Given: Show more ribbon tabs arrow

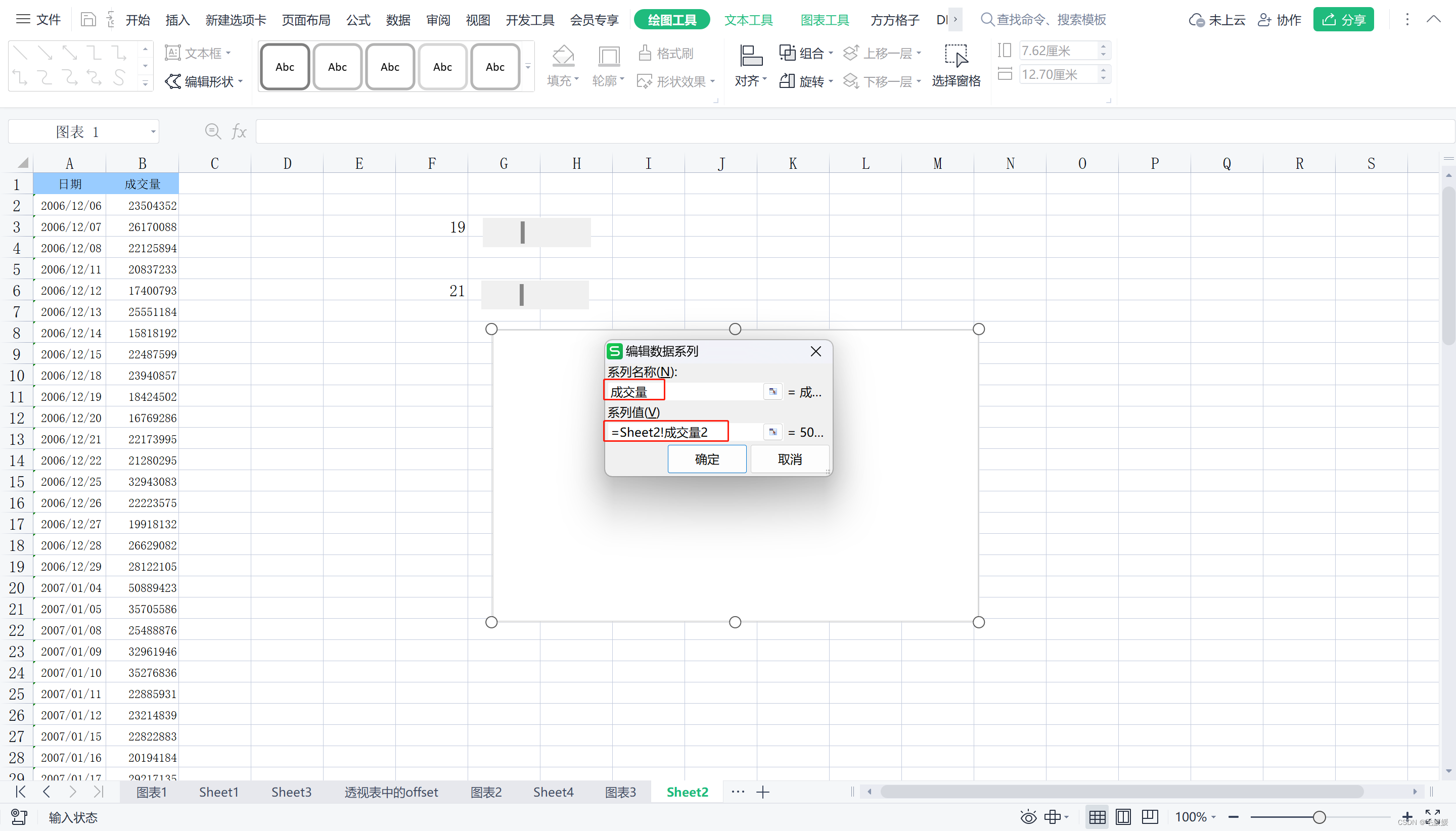Looking at the screenshot, I should point(955,19).
